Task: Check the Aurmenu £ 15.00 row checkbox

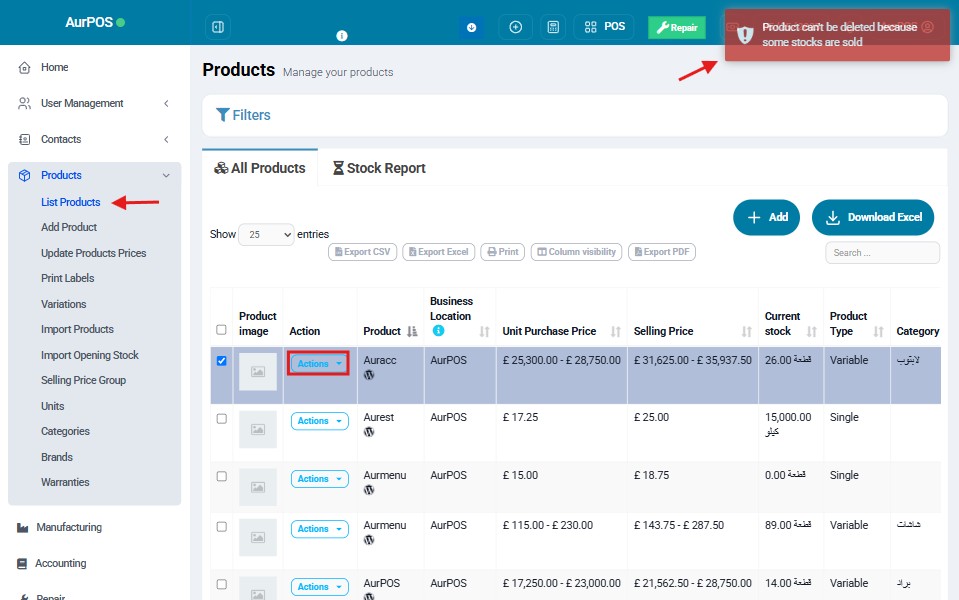Action: [x=221, y=476]
